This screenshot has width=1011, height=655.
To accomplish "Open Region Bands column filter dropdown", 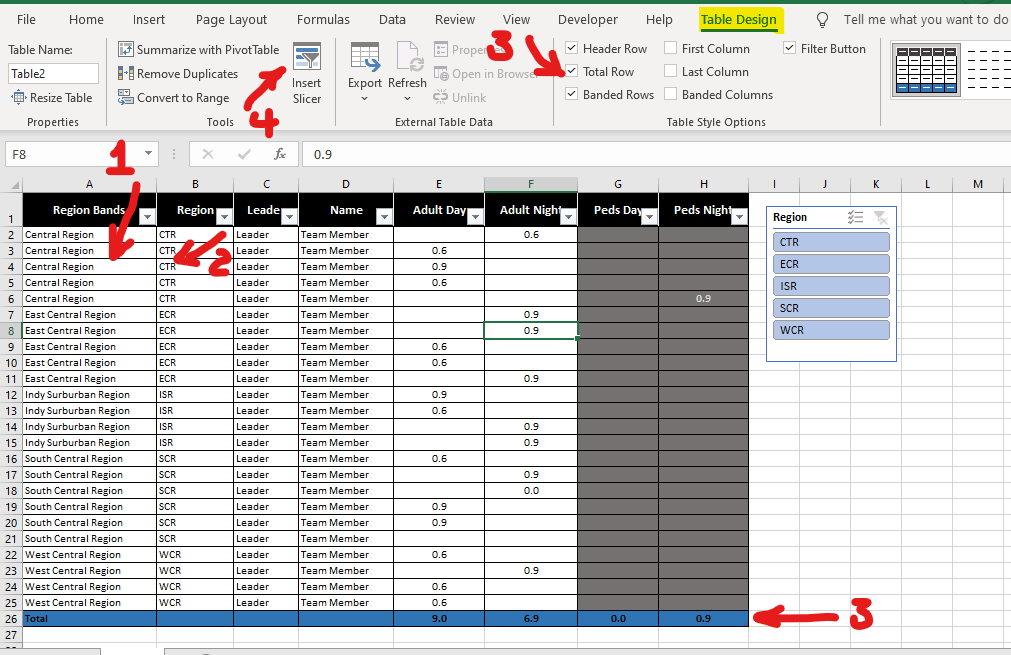I will 148,217.
